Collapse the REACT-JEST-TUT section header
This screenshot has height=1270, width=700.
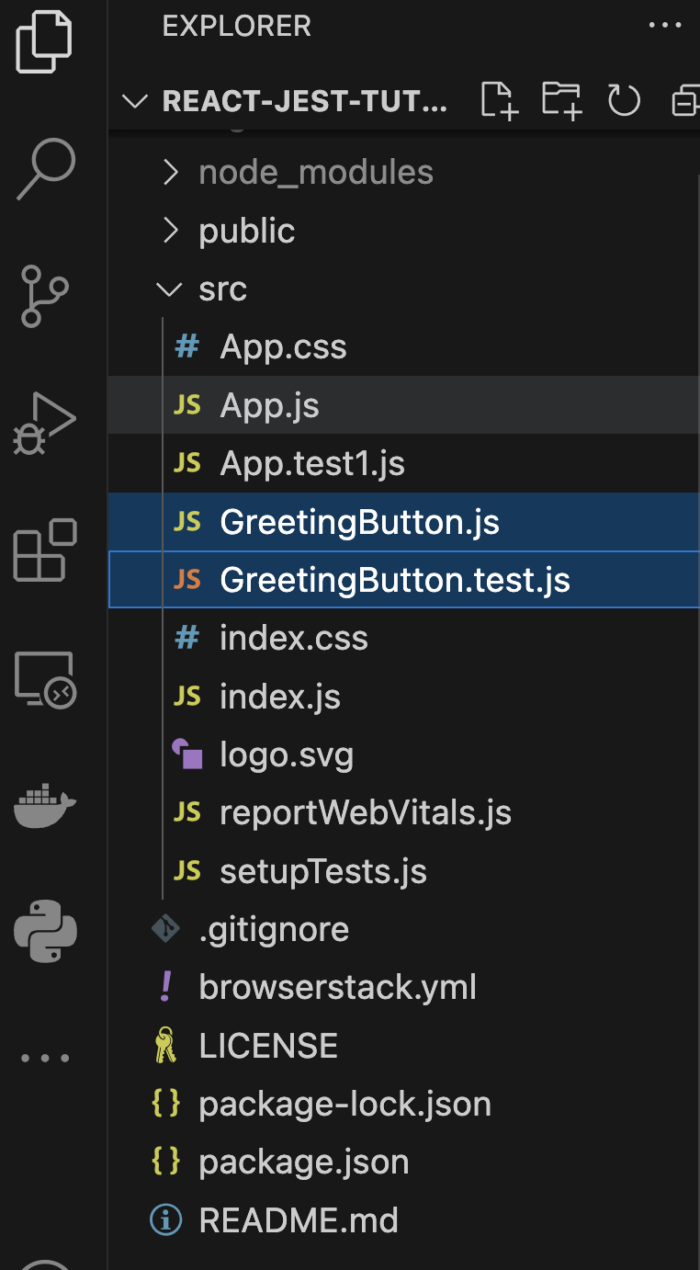(135, 100)
